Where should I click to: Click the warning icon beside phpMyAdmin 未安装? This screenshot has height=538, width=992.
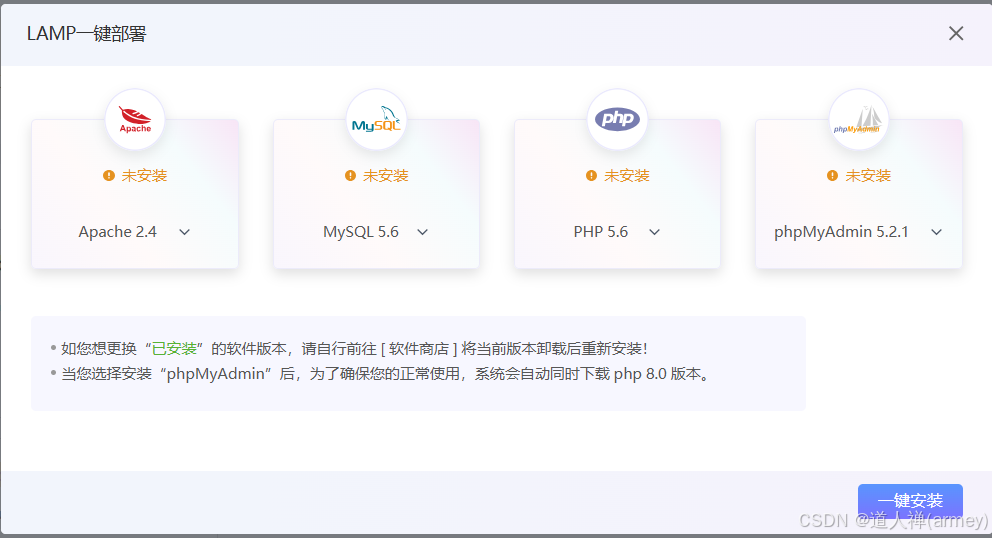[833, 175]
